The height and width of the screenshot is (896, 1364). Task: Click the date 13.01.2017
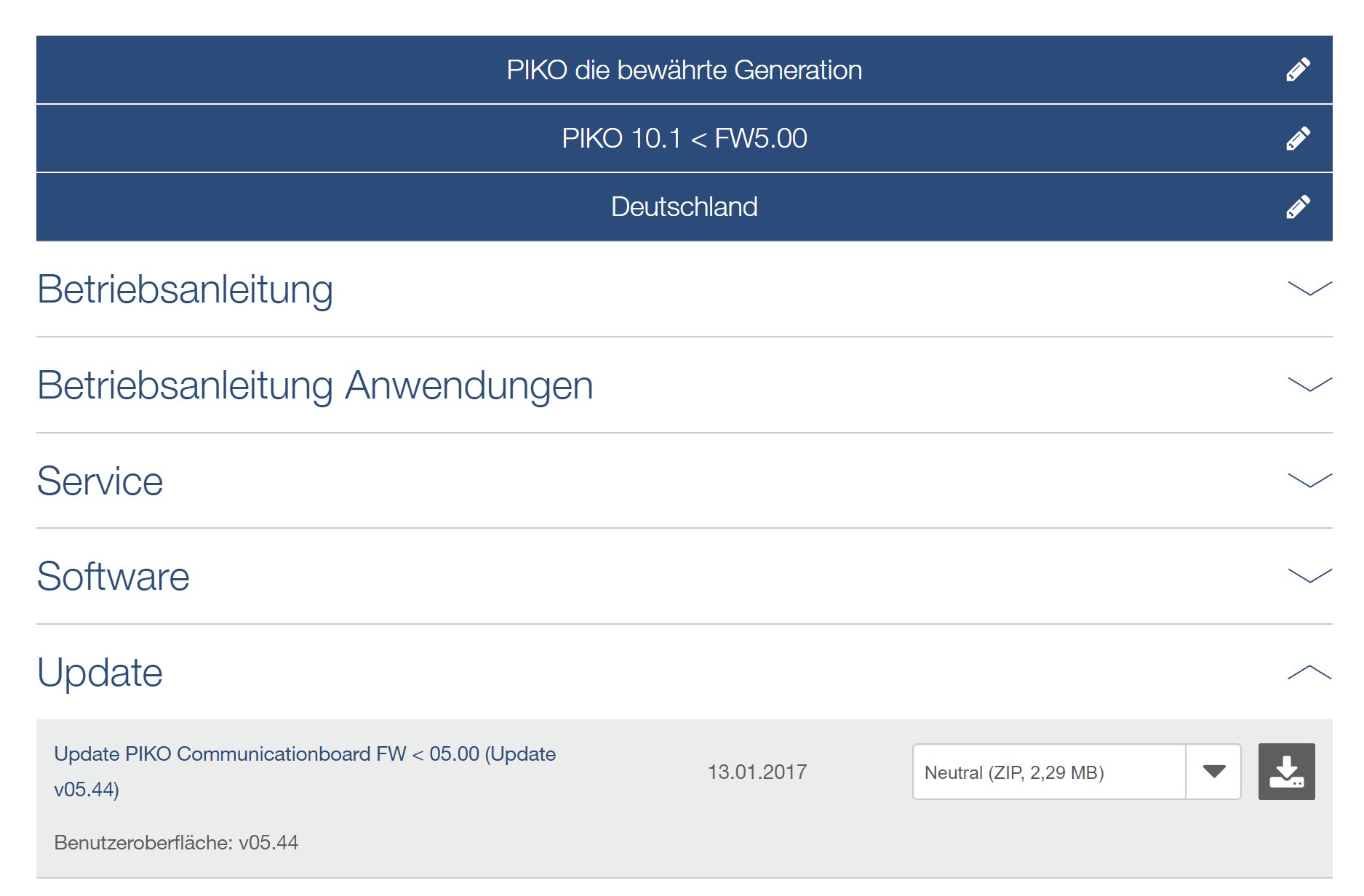(x=757, y=772)
